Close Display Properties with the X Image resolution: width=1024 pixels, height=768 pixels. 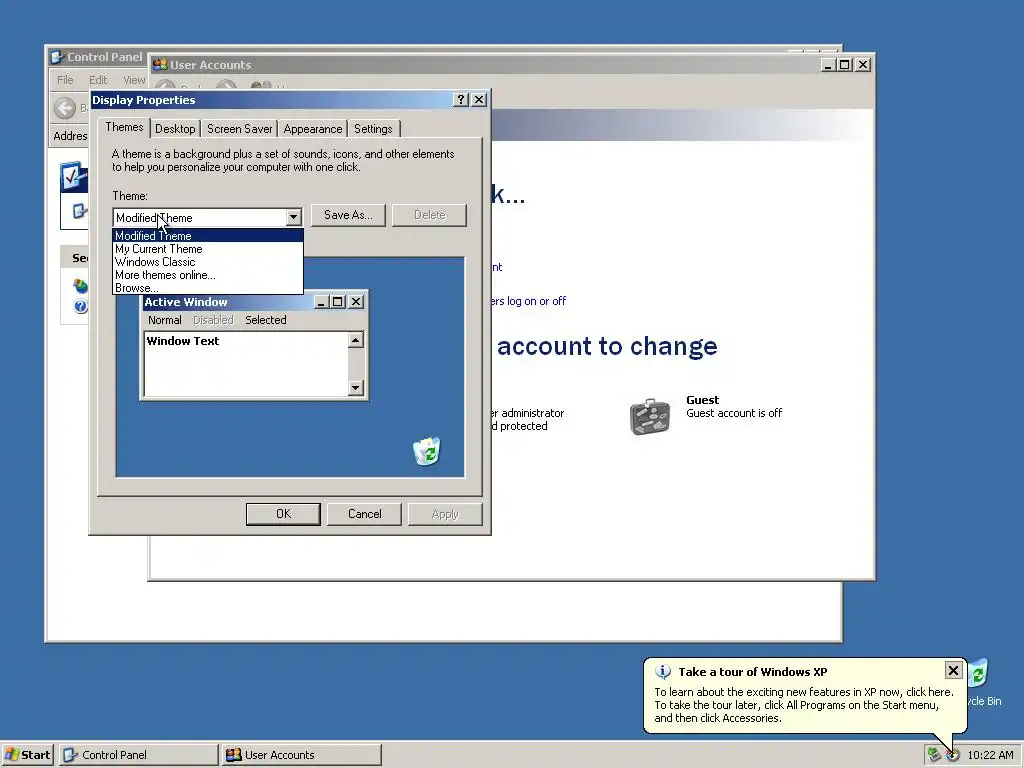click(479, 99)
